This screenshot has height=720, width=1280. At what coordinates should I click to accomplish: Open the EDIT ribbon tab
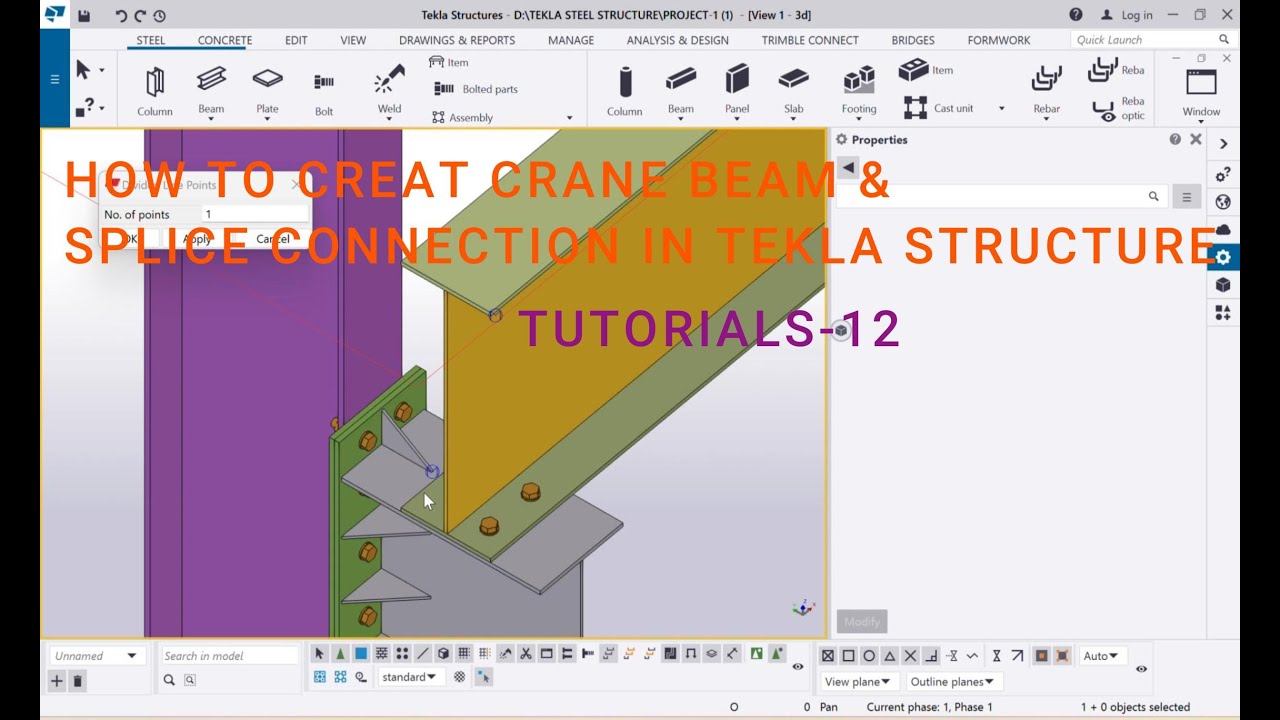296,40
